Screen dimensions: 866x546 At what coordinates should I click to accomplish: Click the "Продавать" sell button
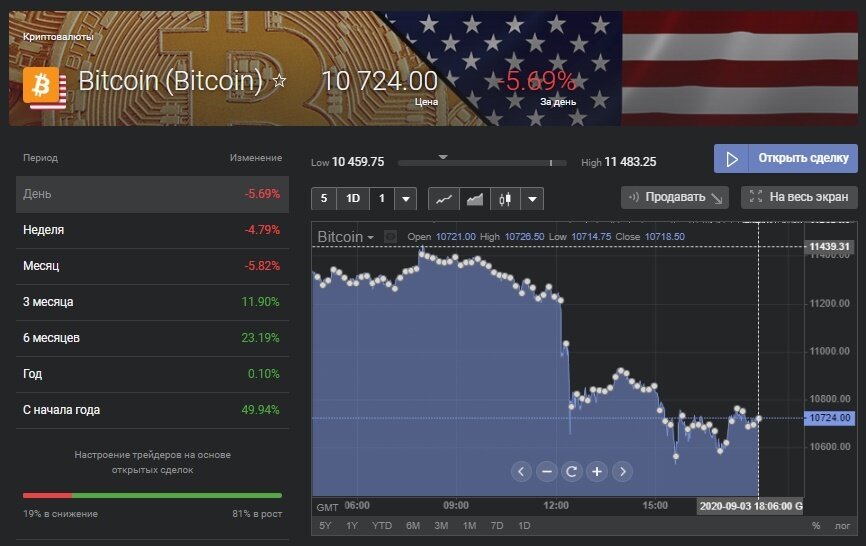pyautogui.click(x=674, y=197)
